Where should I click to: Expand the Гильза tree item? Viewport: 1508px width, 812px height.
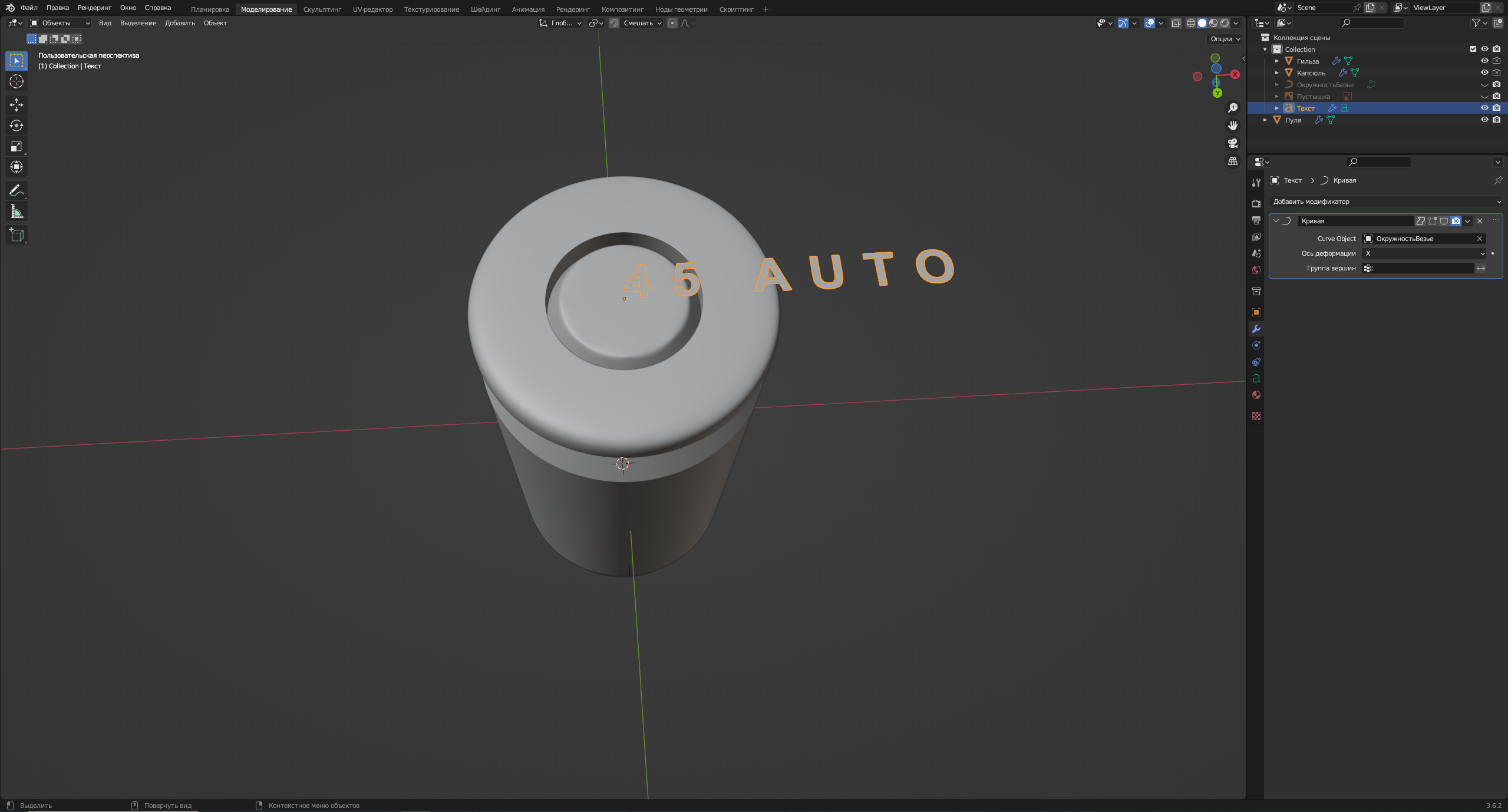[1277, 61]
